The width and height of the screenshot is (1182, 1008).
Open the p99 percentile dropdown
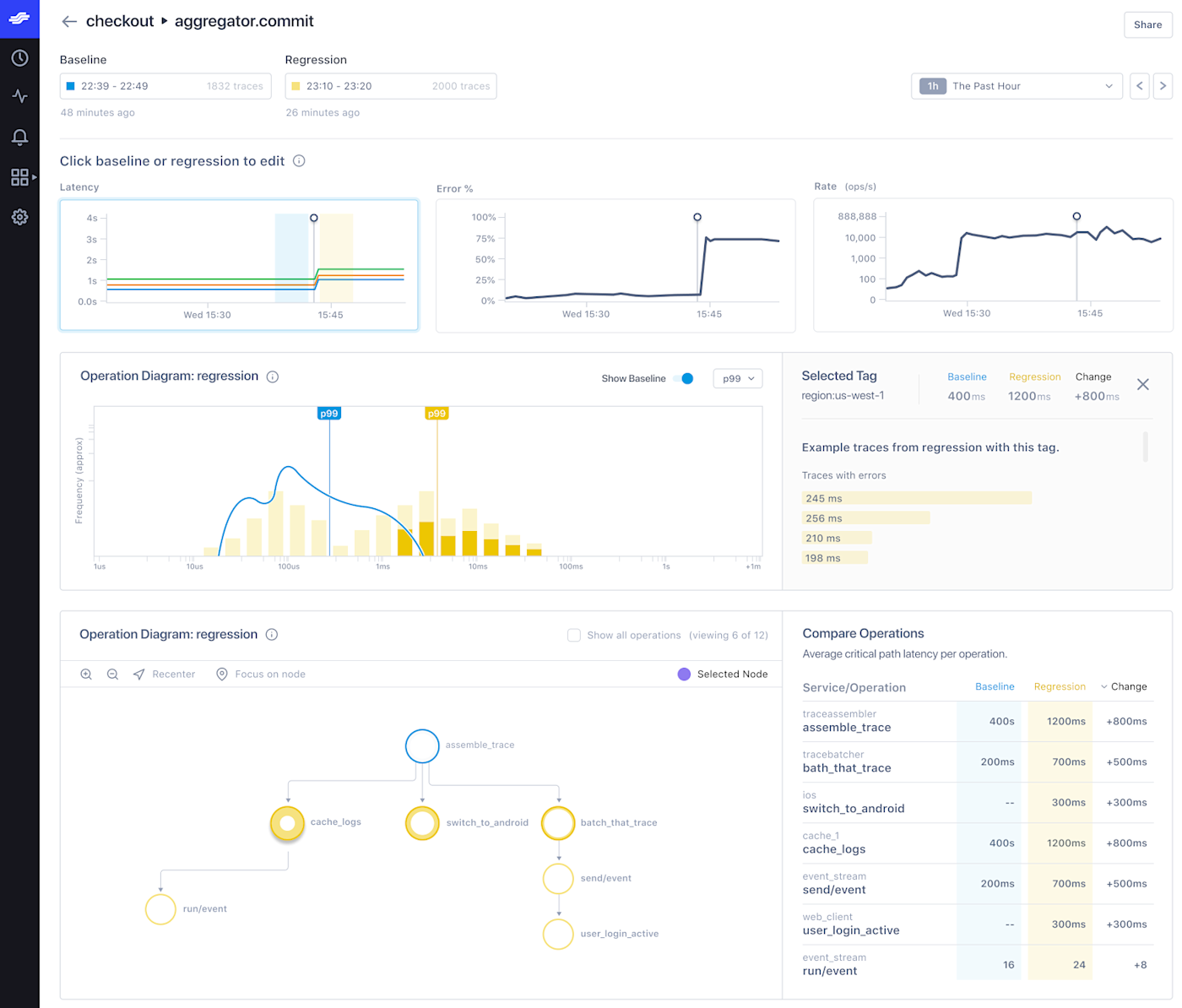738,378
